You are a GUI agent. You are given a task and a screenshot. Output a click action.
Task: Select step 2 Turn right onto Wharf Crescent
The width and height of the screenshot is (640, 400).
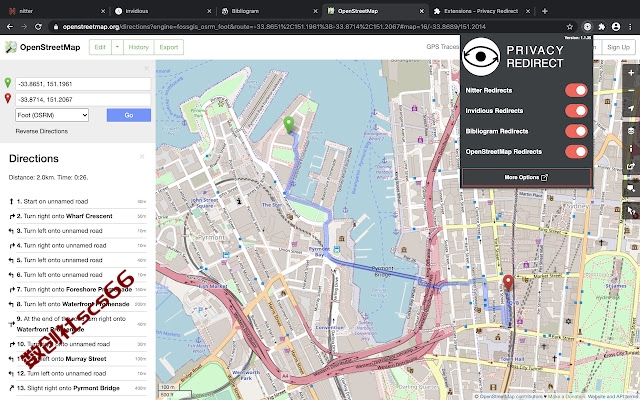(78, 216)
